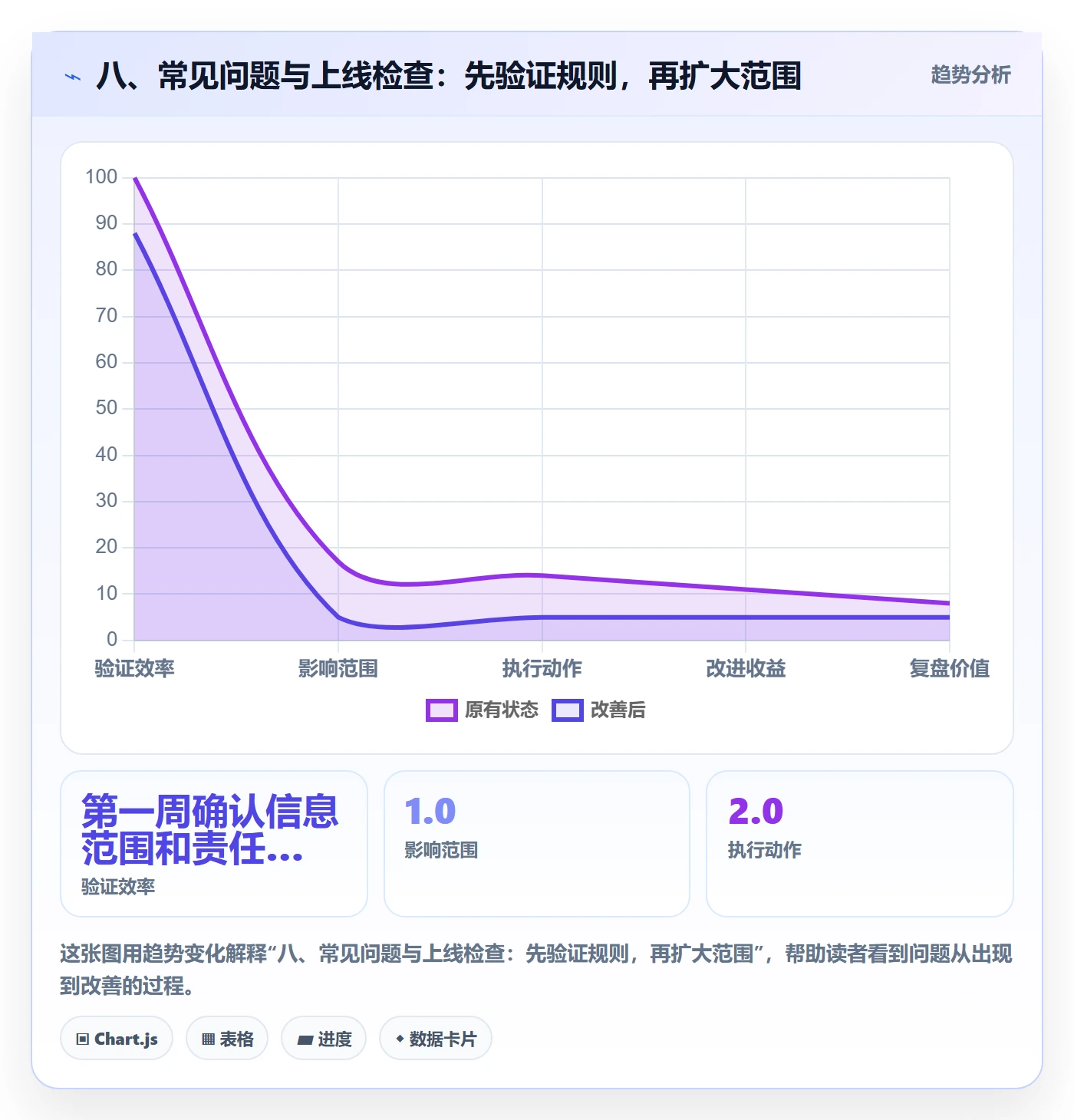1074x1120 pixels.
Task: Click the bar icon in 进度 chip
Action: (x=305, y=1040)
